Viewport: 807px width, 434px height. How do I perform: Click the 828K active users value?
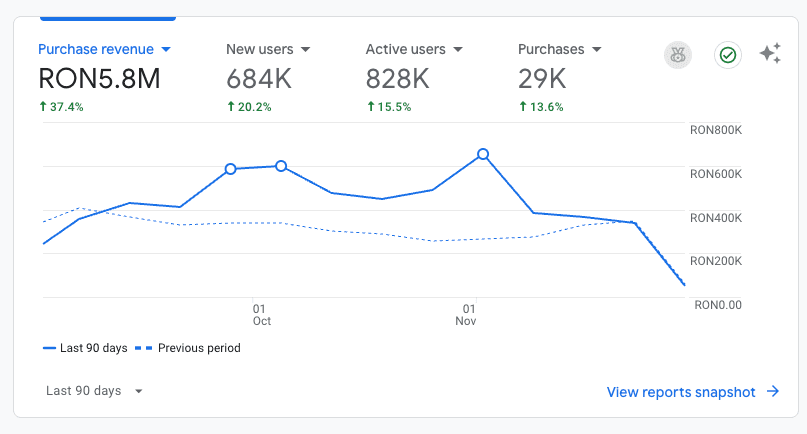tap(397, 79)
